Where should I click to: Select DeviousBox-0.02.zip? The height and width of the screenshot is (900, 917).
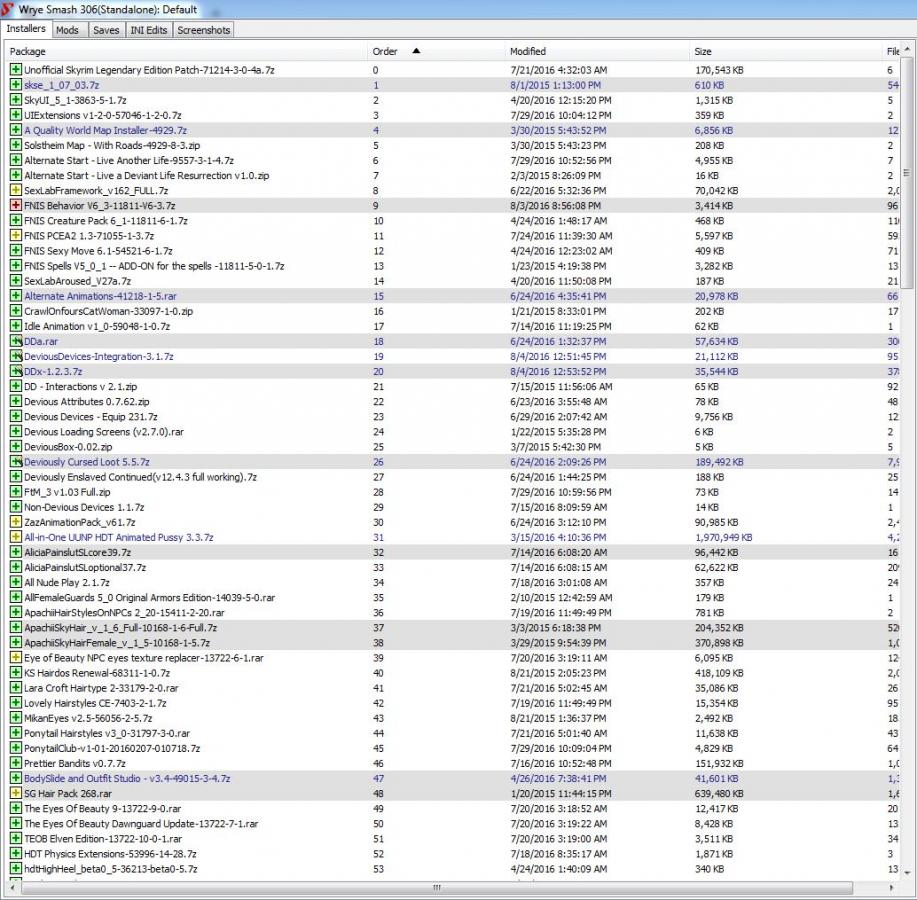(454, 446)
